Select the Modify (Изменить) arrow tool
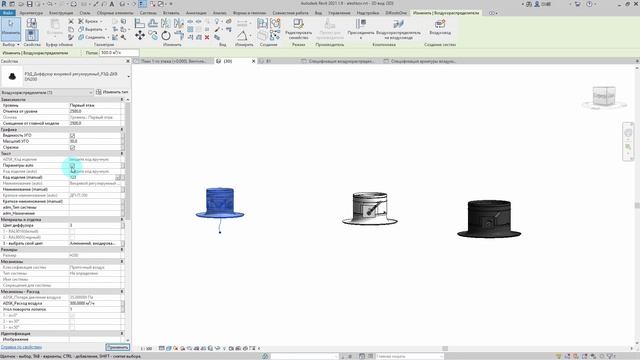Screen dimensions: 640x360 [x=11, y=28]
